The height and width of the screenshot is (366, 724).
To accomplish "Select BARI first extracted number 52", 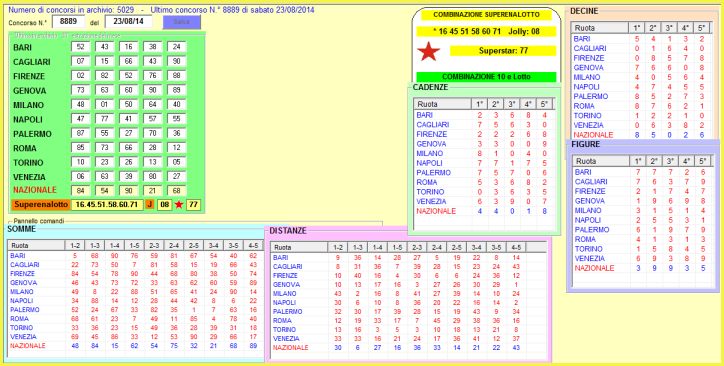I will coord(81,47).
